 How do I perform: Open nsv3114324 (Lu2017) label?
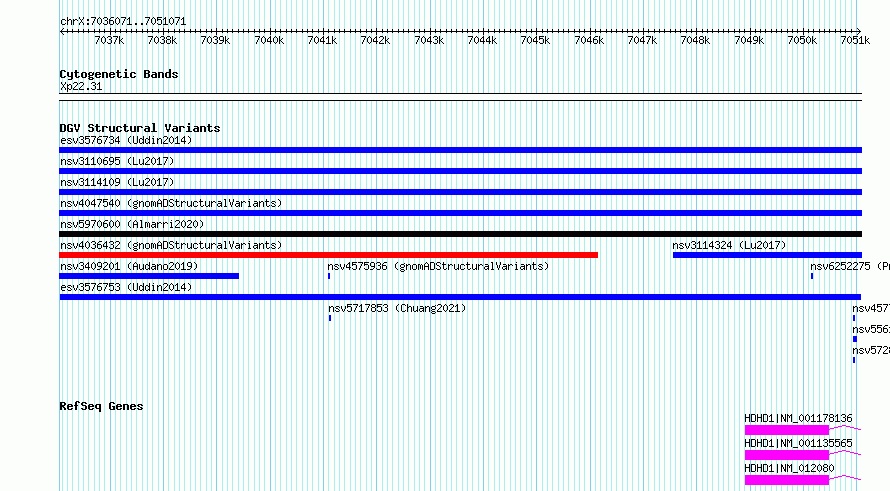729,245
